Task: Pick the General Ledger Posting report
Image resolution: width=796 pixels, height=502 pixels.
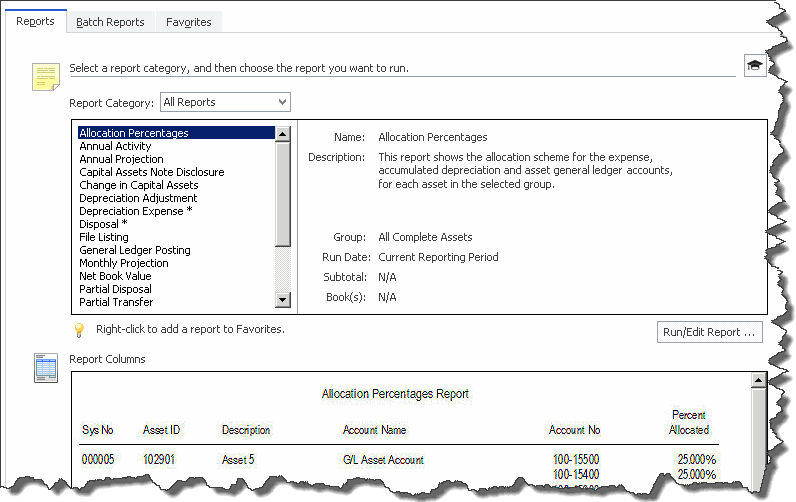Action: (x=134, y=250)
